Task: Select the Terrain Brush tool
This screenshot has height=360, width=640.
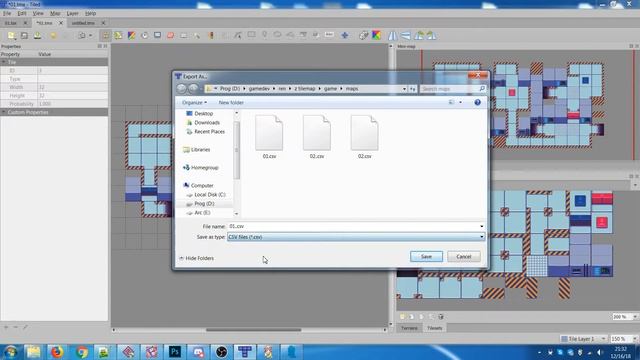Action: pos(118,36)
